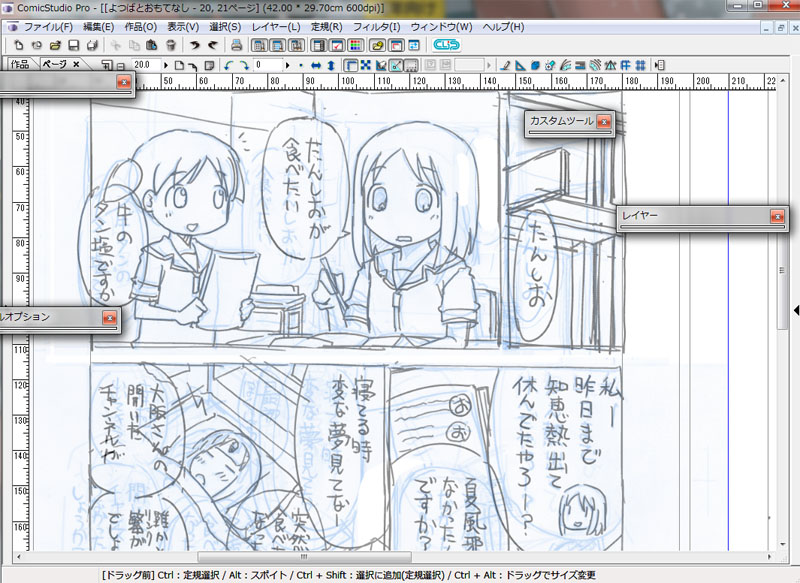Open the ウィンドウ(W) menu
The width and height of the screenshot is (800, 583).
(441, 27)
